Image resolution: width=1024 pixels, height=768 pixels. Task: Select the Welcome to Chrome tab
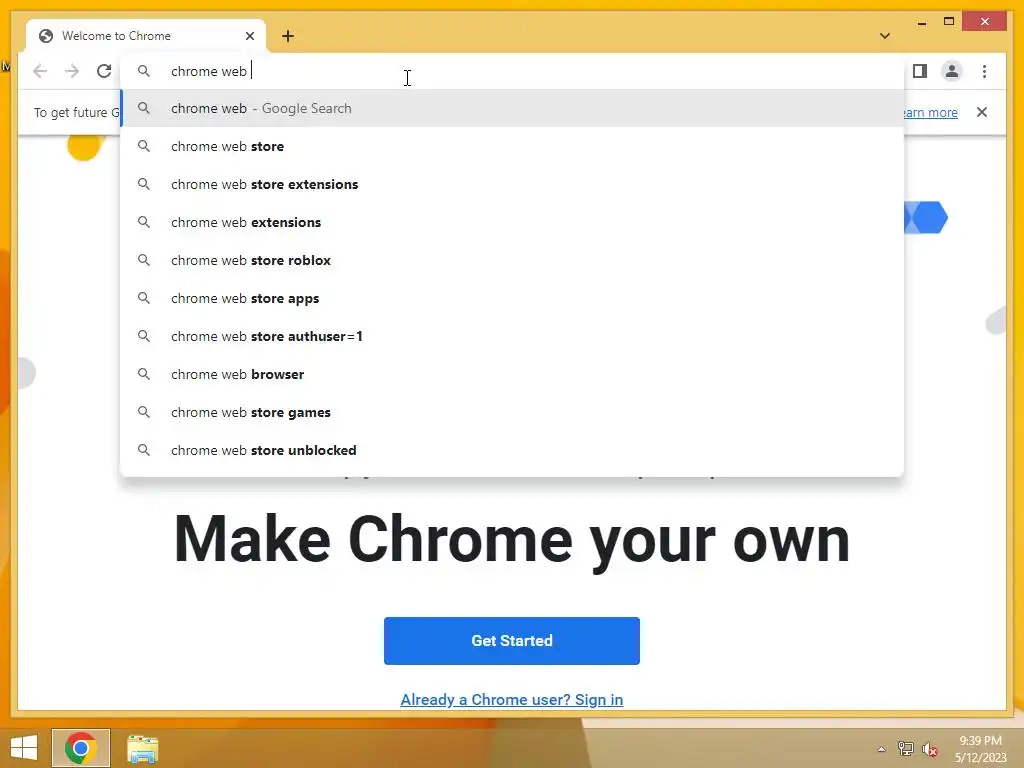[x=146, y=36]
